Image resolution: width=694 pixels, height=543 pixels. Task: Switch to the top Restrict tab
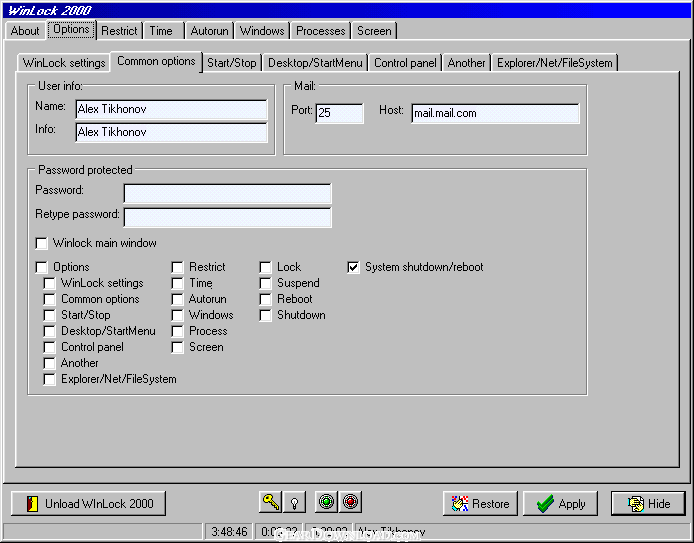pos(120,31)
